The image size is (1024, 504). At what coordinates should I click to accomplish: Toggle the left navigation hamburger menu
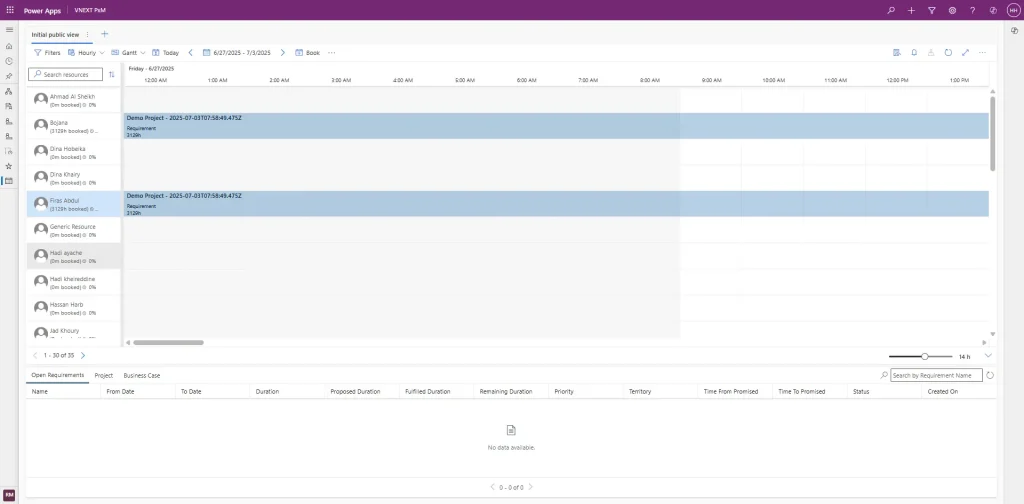[9, 30]
